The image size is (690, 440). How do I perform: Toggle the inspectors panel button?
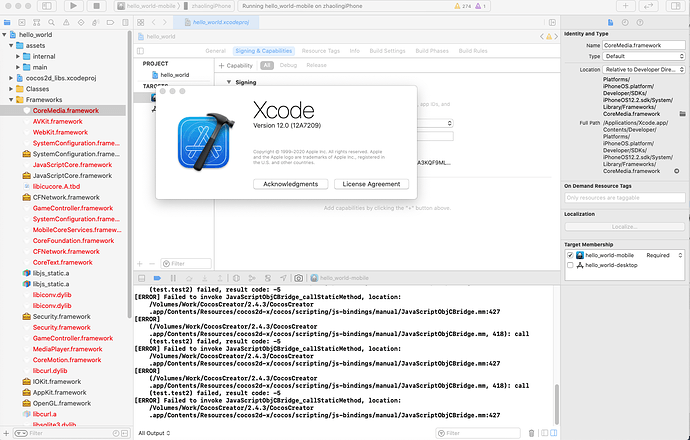[x=676, y=6]
